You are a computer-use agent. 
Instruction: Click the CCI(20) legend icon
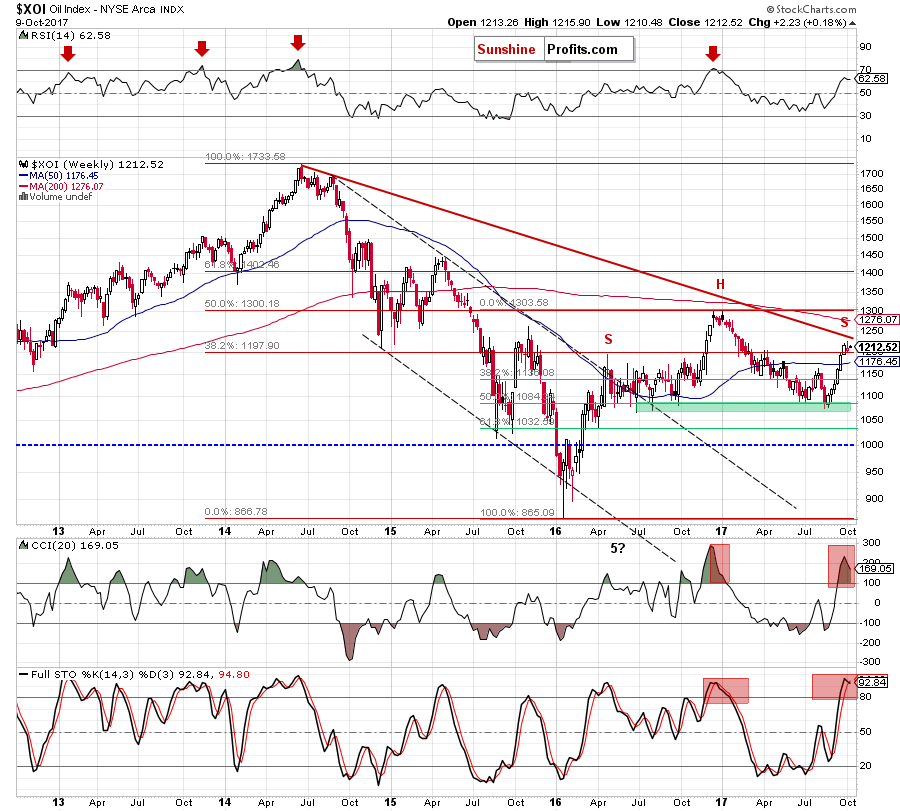point(24,545)
